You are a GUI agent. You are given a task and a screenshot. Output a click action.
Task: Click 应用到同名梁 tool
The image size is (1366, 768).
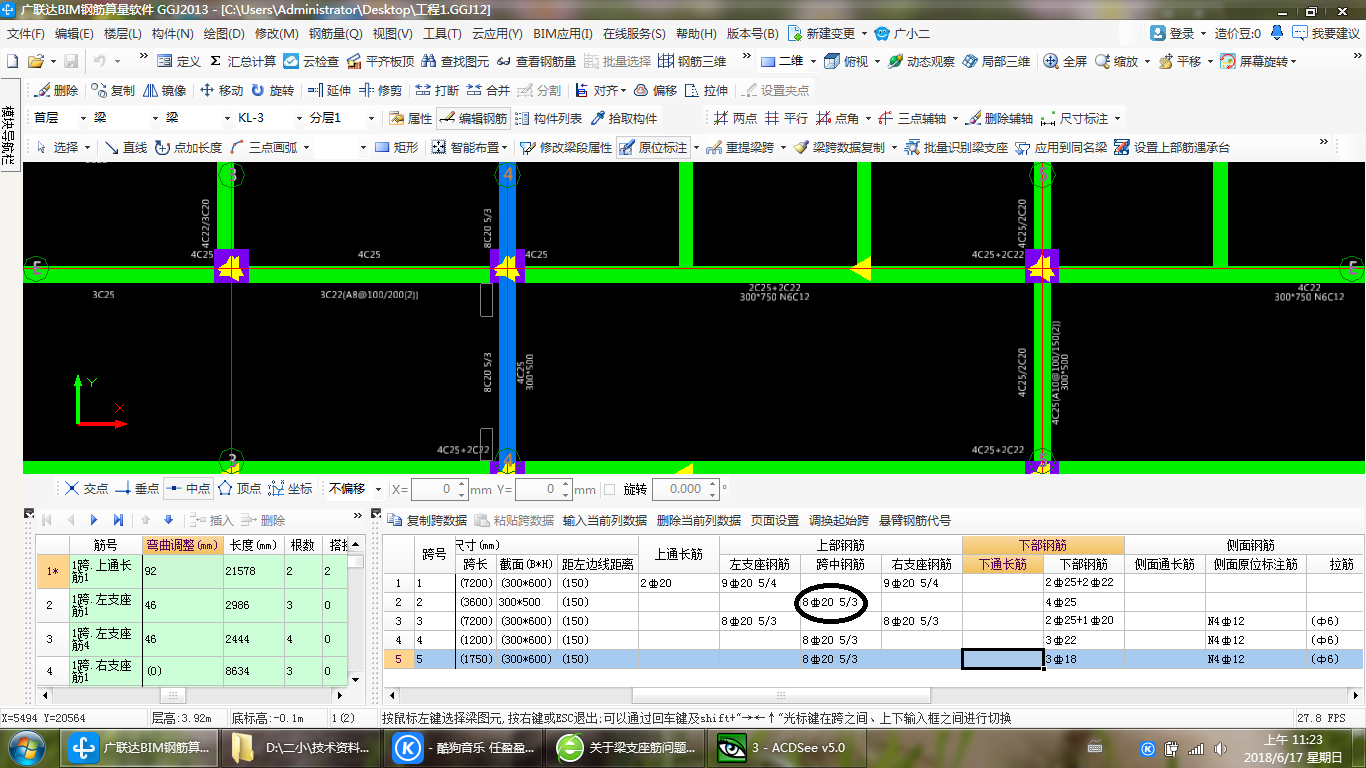[x=1061, y=147]
